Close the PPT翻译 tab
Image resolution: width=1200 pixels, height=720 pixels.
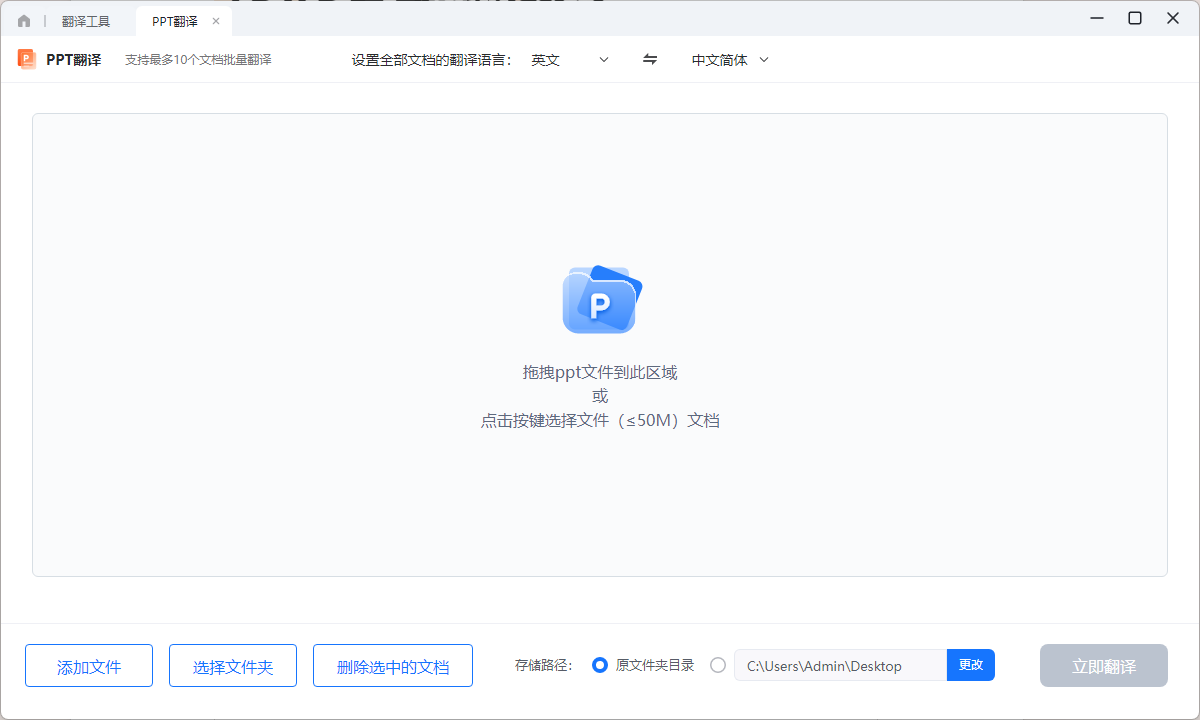[x=216, y=21]
